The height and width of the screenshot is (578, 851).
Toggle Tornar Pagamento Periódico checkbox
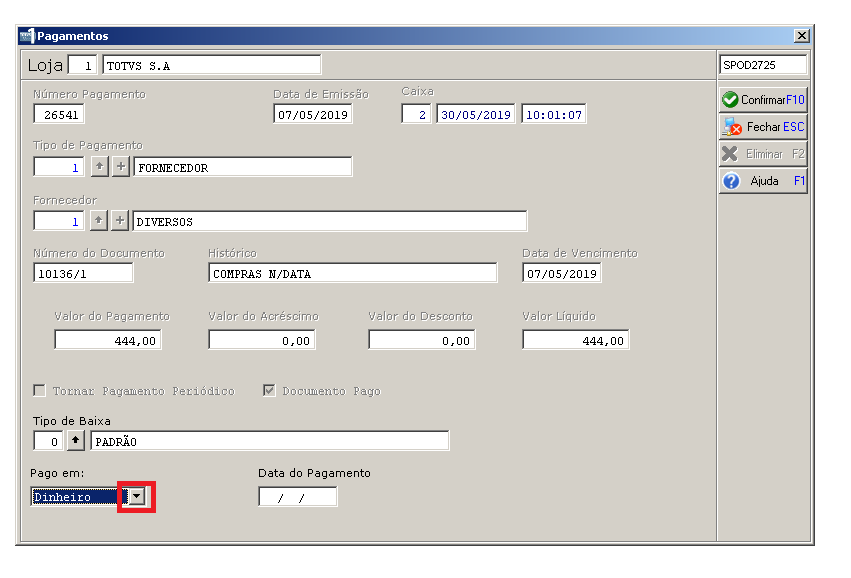(40, 391)
